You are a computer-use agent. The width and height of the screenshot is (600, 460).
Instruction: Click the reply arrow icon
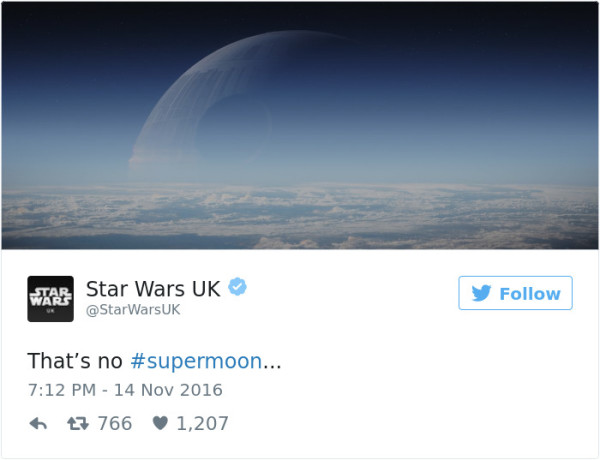click(38, 424)
